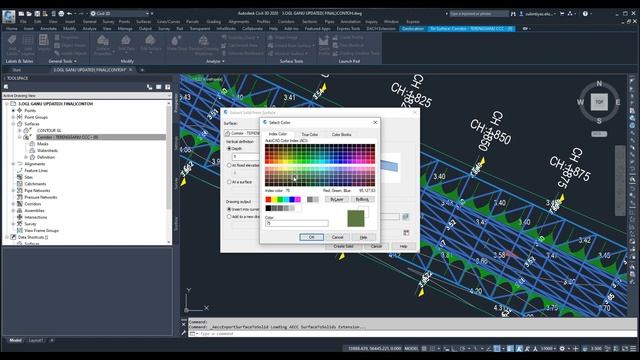Click the Plot printer quick access icon
This screenshot has height=360, width=640.
point(61,13)
